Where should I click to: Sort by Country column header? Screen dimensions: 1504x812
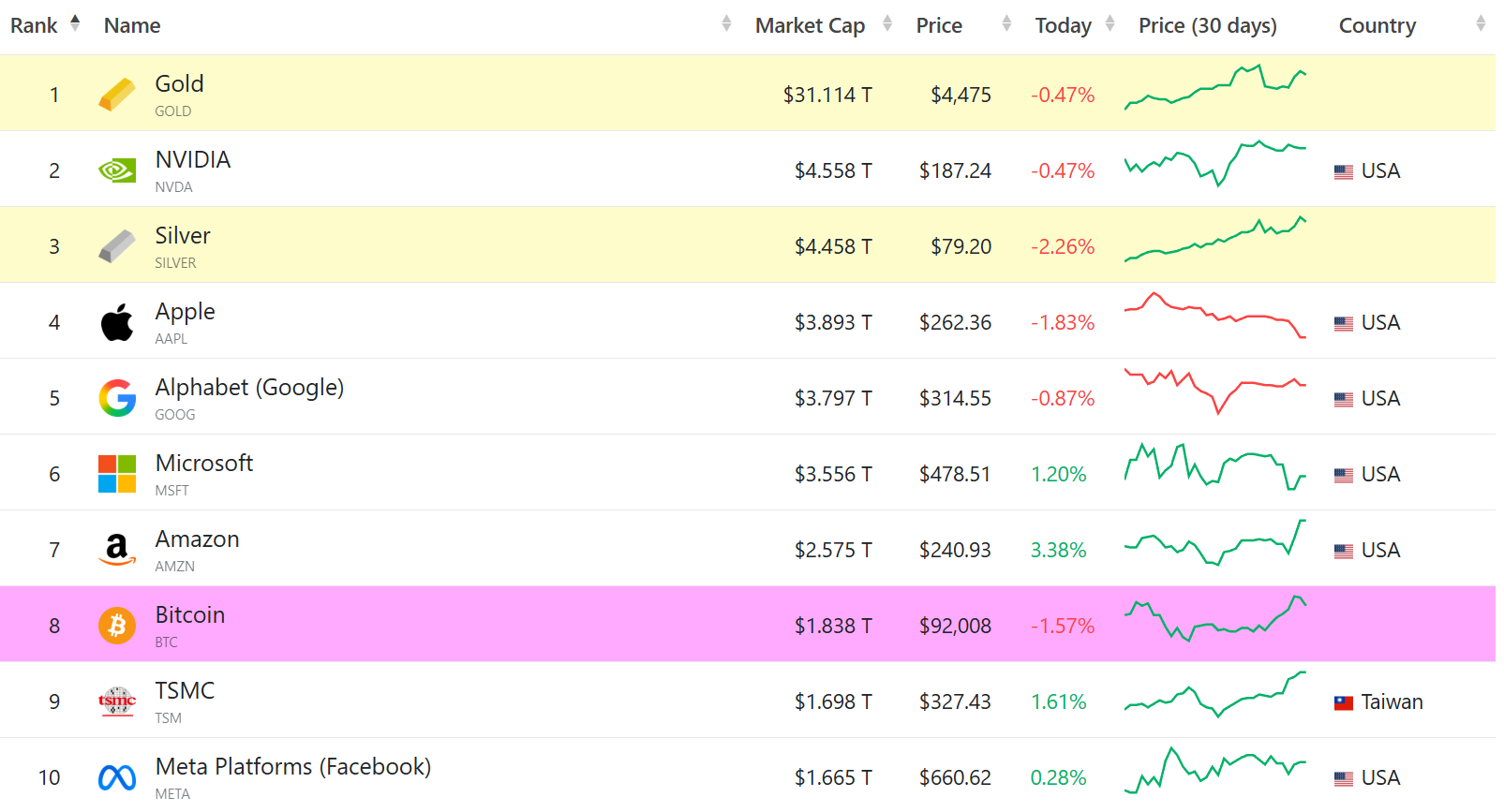(1377, 25)
